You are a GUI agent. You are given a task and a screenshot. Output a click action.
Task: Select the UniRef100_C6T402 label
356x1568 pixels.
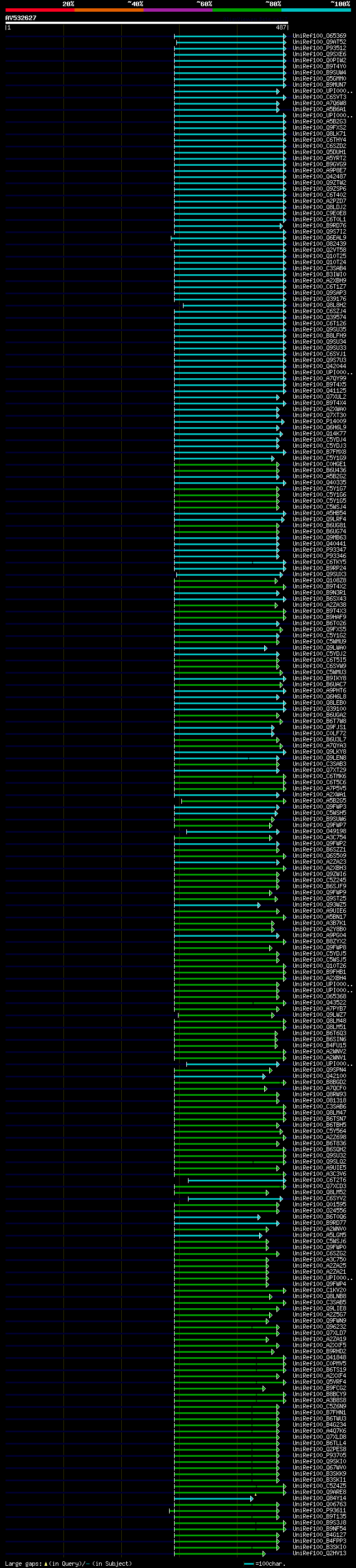tap(319, 195)
